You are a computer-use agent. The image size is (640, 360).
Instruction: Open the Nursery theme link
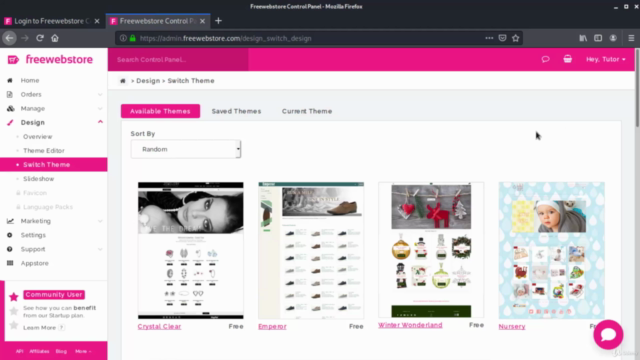512,327
